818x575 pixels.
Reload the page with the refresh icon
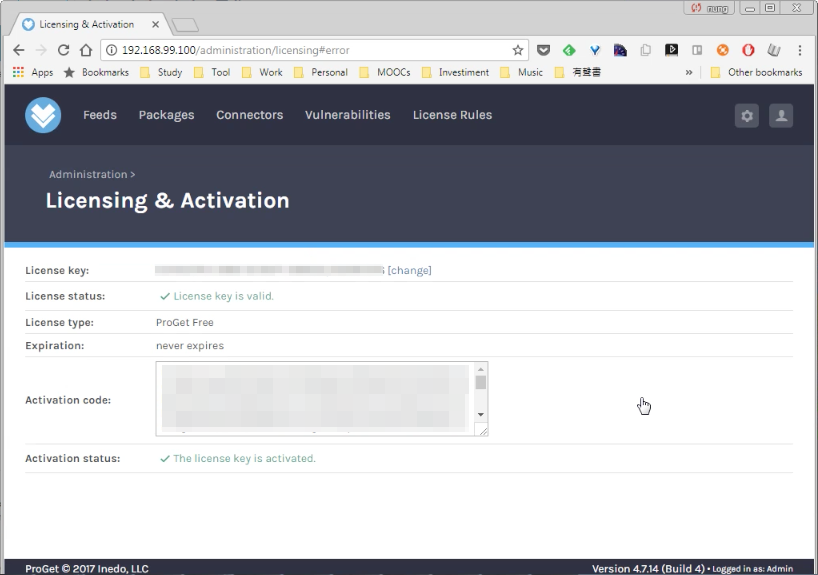(63, 50)
